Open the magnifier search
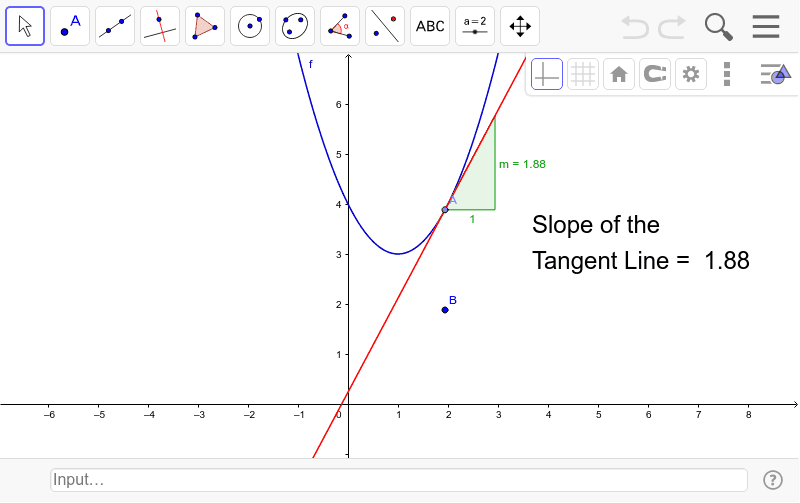 pos(719,27)
